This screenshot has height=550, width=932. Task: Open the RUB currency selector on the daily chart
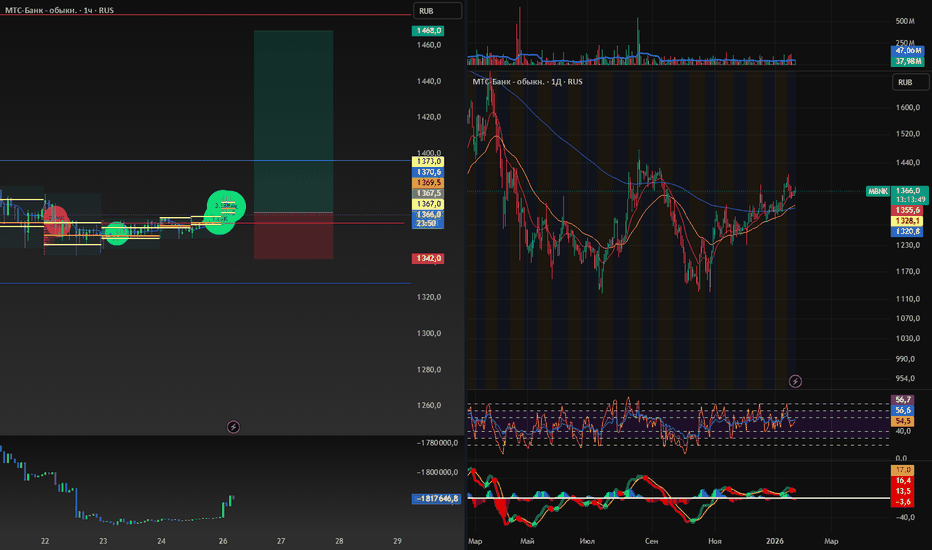tap(909, 82)
